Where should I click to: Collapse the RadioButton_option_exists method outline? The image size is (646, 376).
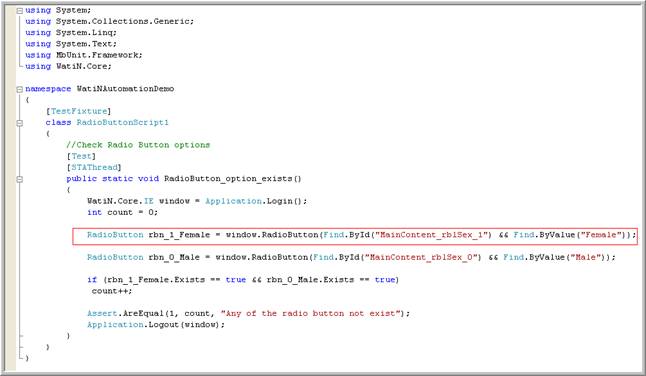pyautogui.click(x=19, y=179)
